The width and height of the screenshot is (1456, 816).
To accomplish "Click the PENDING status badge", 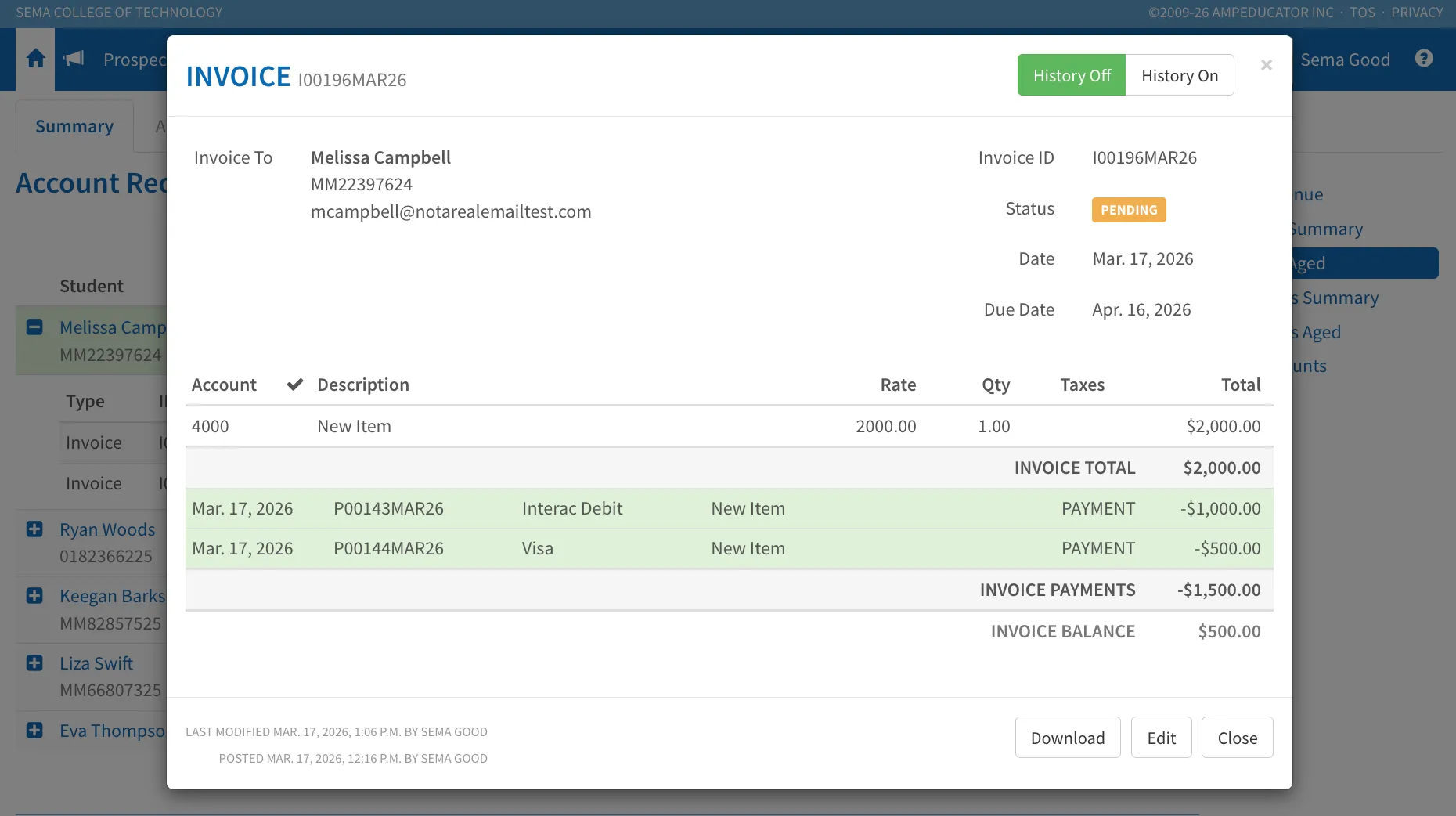I will (x=1129, y=210).
